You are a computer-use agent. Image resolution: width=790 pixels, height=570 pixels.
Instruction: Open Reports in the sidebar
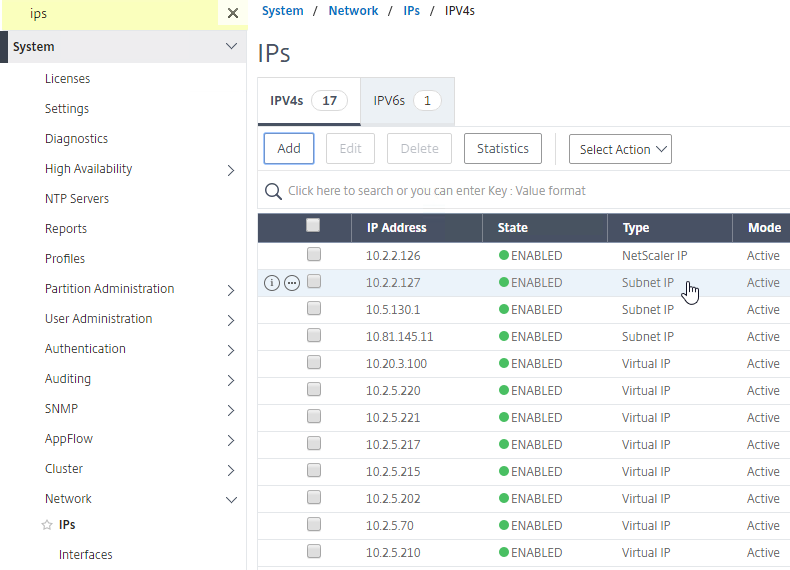[x=66, y=229]
